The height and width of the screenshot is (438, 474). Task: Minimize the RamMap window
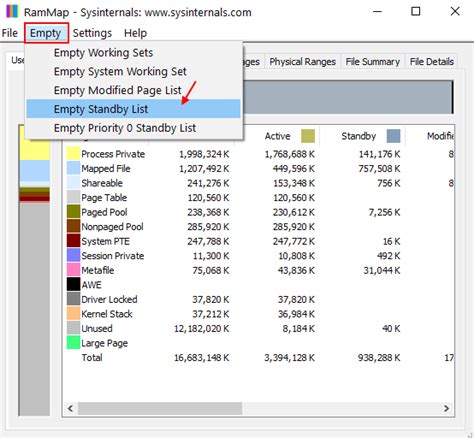(x=377, y=12)
